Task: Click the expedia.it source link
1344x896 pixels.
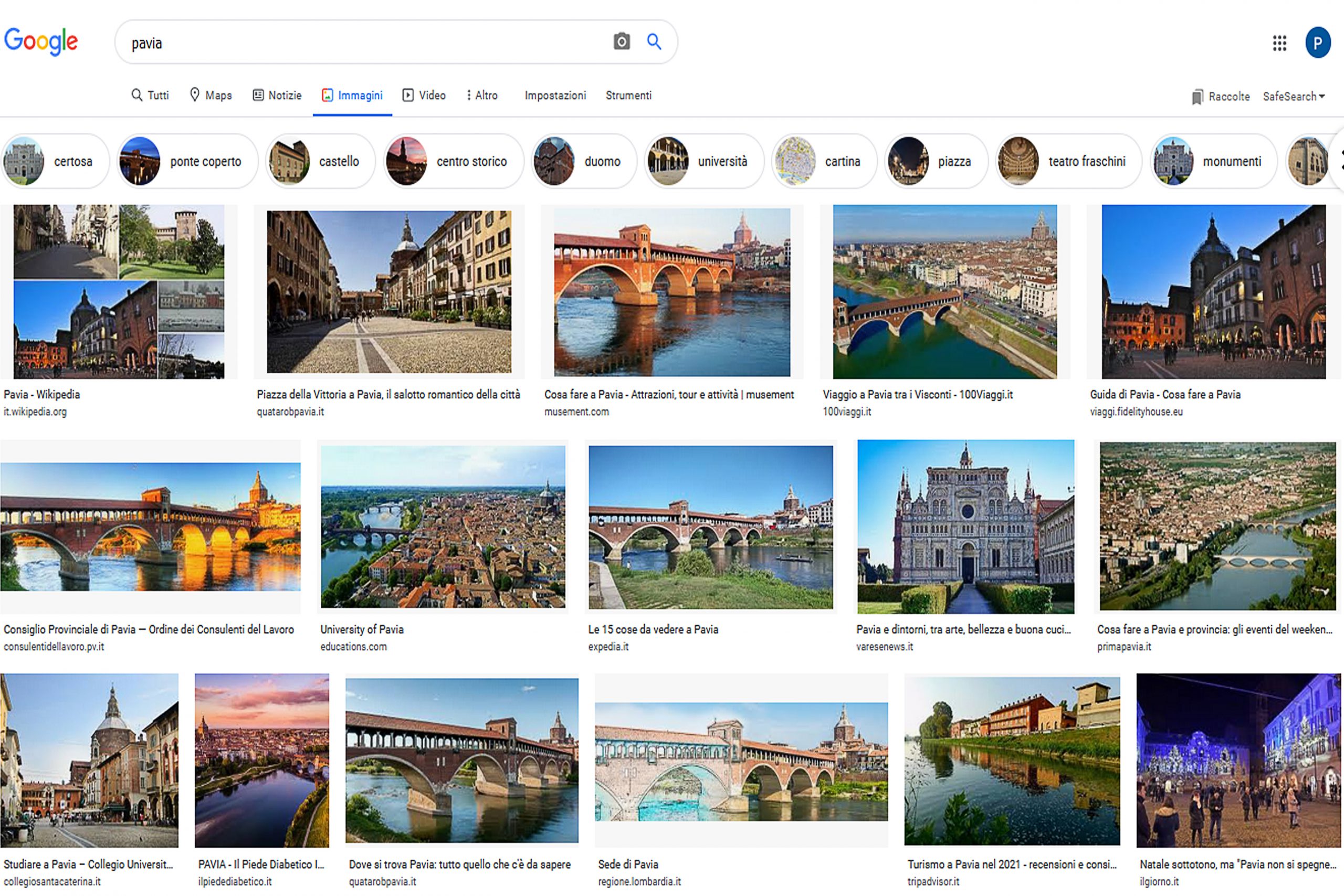Action: 608,646
